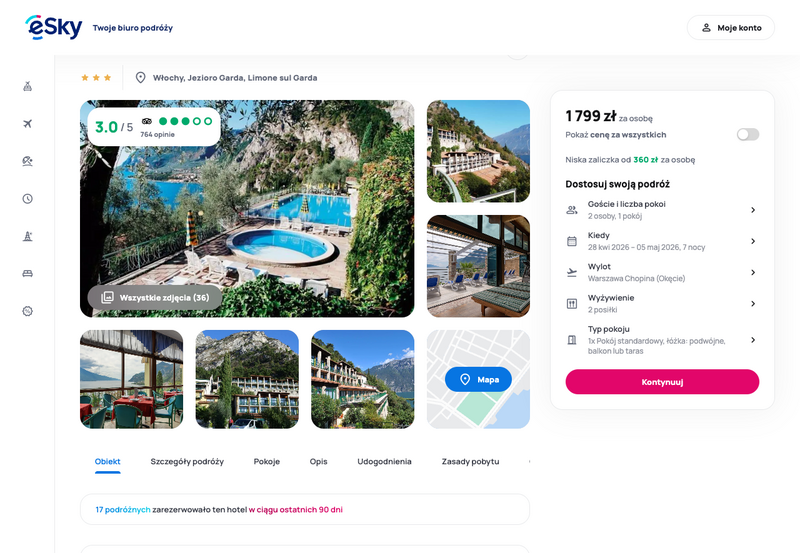
Task: Open the last minute clock sidebar icon
Action: (28, 198)
